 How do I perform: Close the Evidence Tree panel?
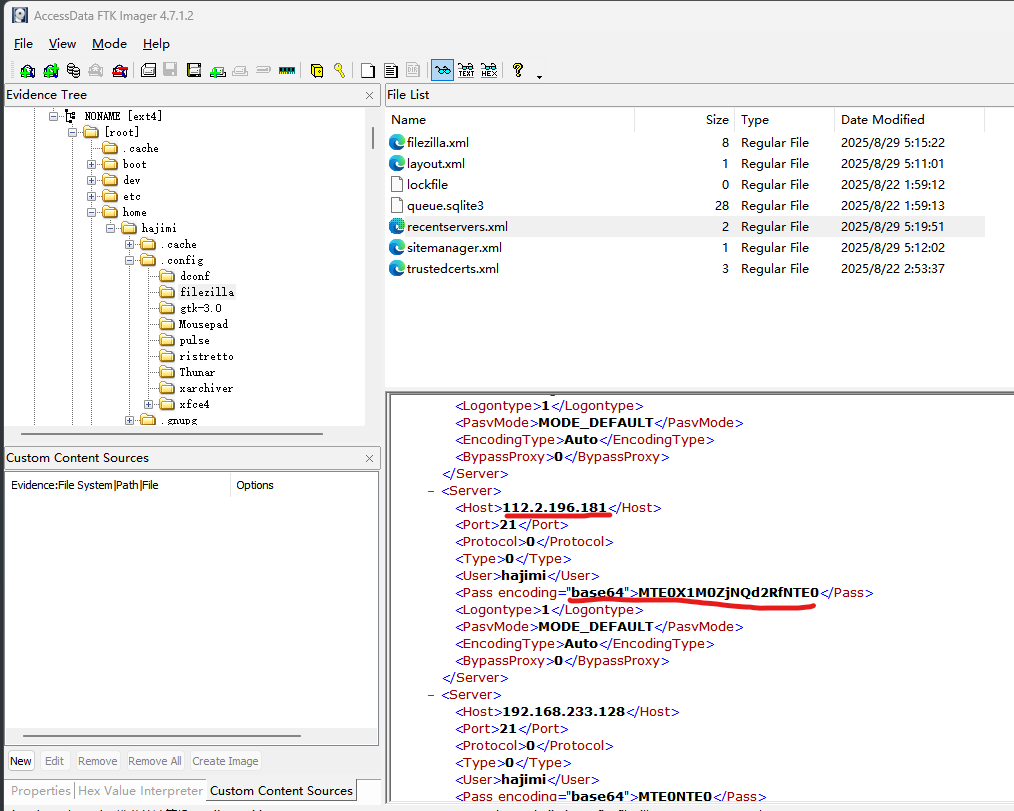[x=369, y=95]
